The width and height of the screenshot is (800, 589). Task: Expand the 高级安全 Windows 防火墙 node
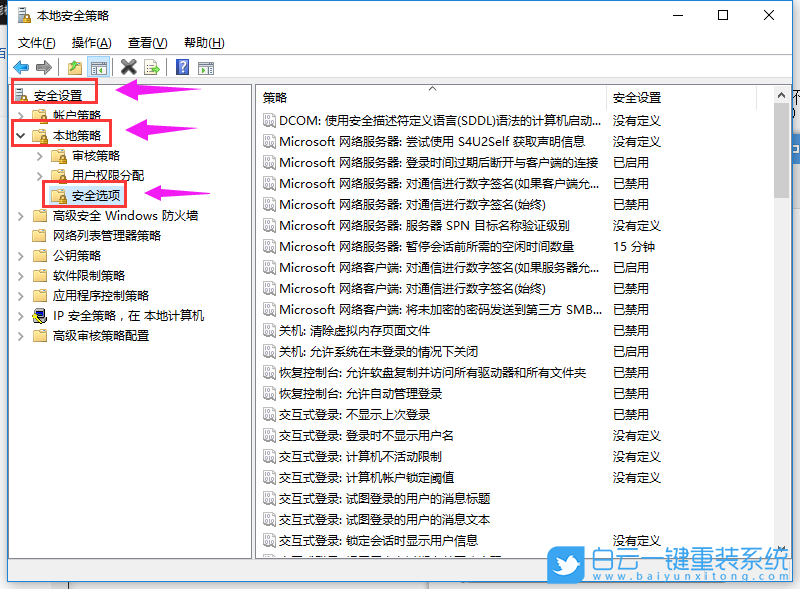22,214
